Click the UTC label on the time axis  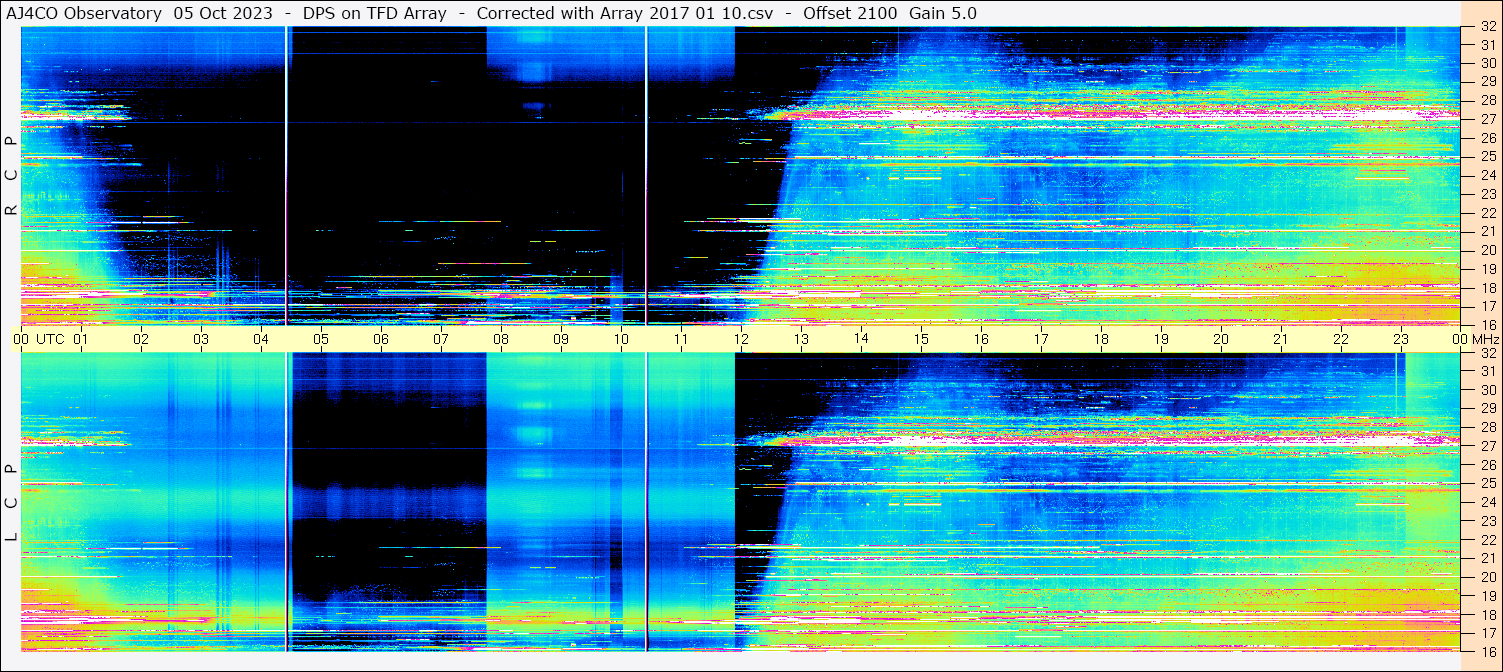pyautogui.click(x=51, y=339)
